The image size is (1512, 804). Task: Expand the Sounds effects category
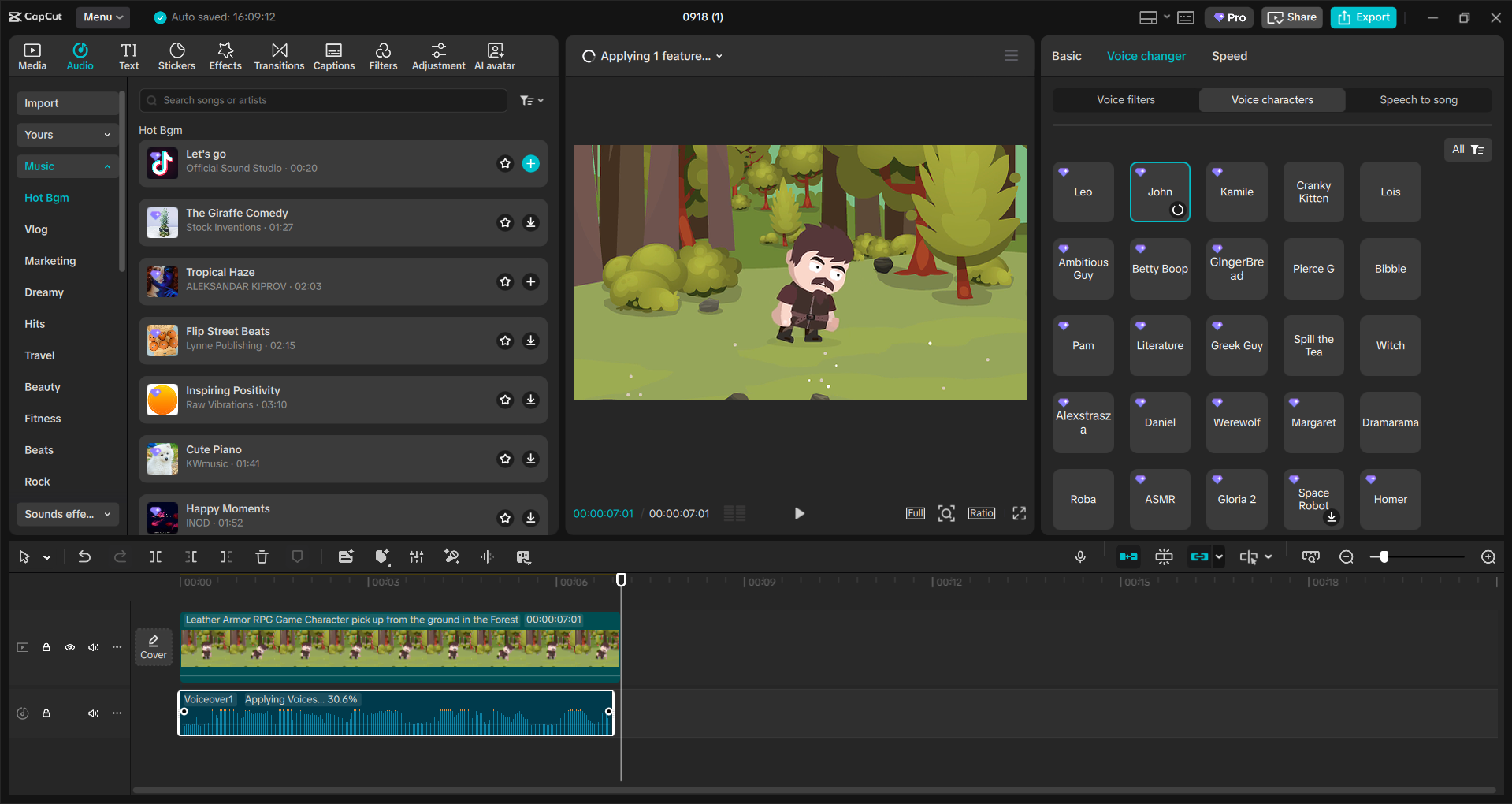[68, 514]
